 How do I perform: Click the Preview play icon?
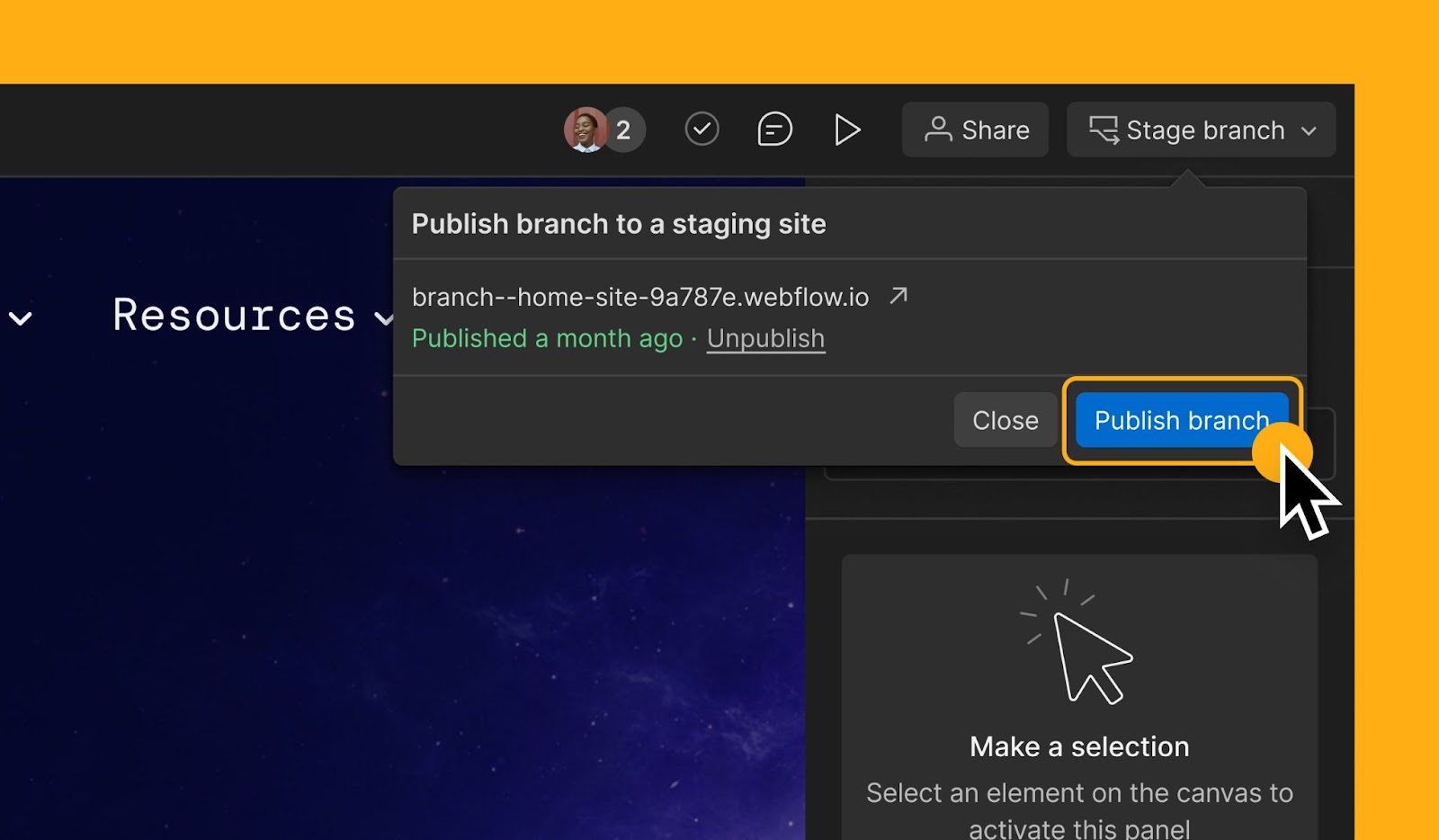coord(846,130)
